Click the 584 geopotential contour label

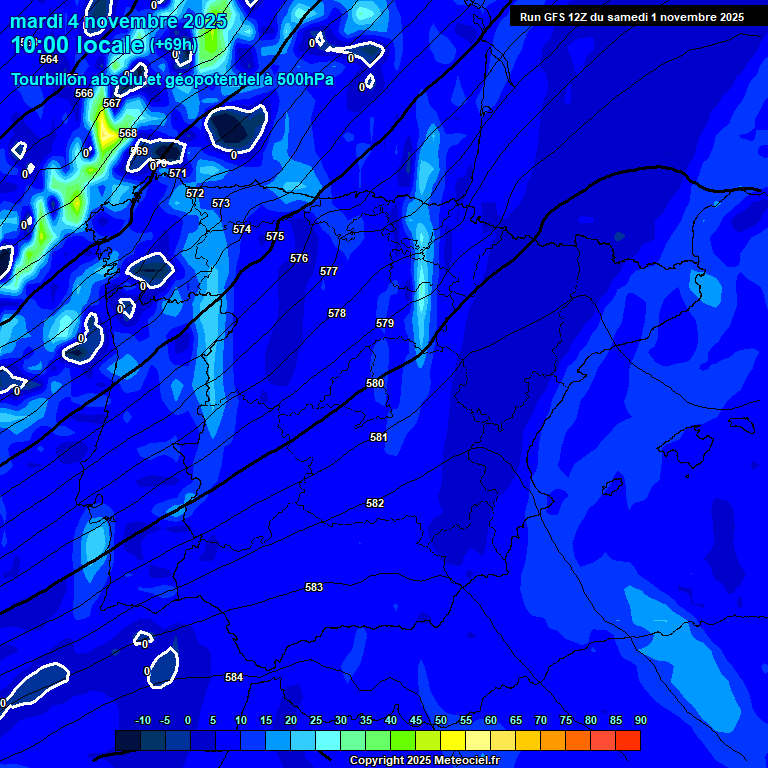point(234,677)
